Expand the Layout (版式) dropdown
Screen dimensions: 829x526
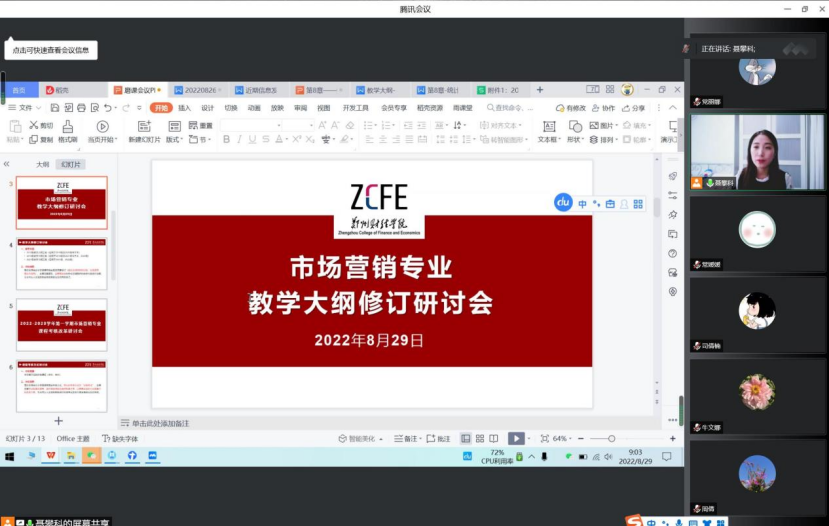coord(174,140)
